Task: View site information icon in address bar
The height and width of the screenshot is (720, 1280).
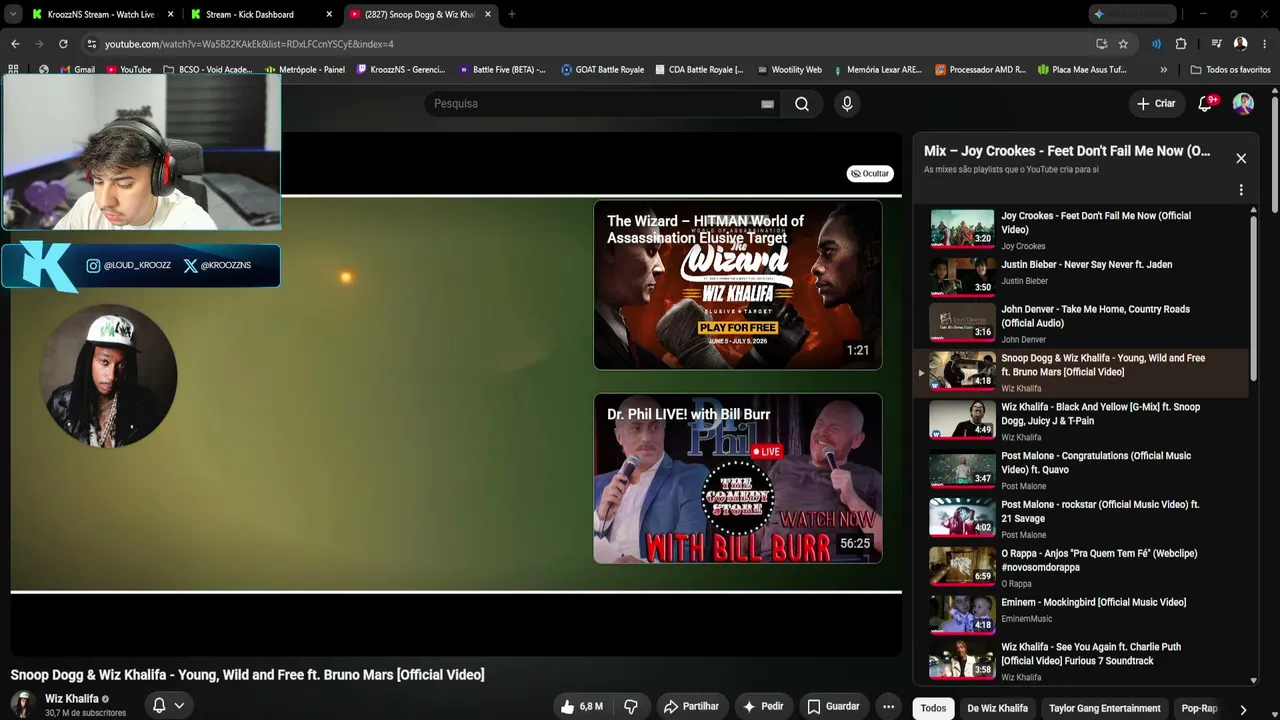Action: 91,44
